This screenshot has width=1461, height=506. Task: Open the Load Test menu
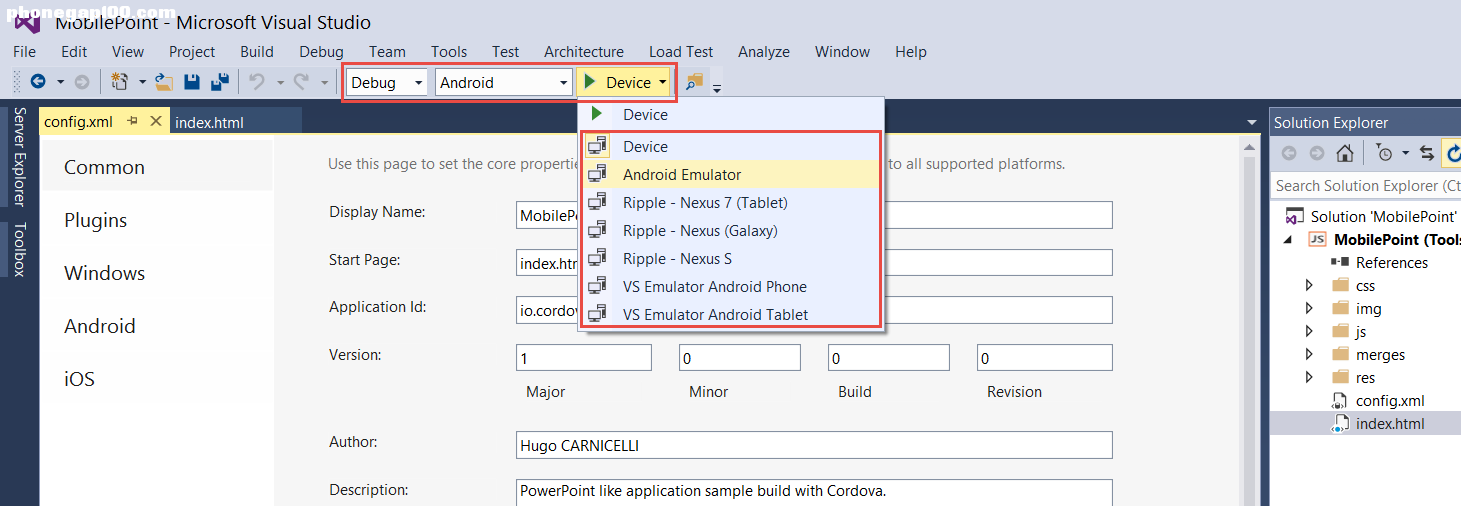tap(681, 51)
